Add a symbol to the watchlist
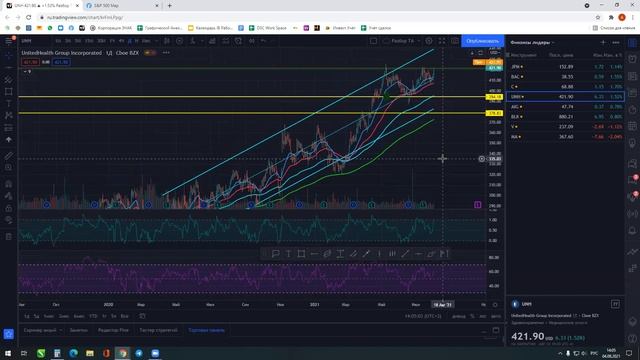The width and height of the screenshot is (640, 360). pyautogui.click(x=603, y=42)
